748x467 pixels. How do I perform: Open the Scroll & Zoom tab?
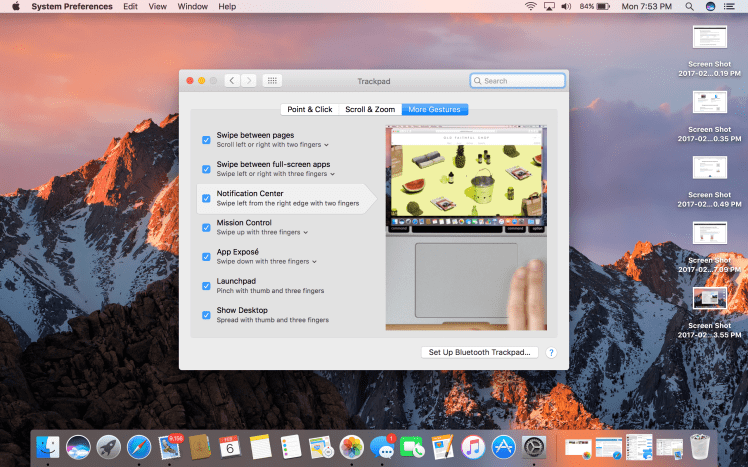pyautogui.click(x=370, y=109)
